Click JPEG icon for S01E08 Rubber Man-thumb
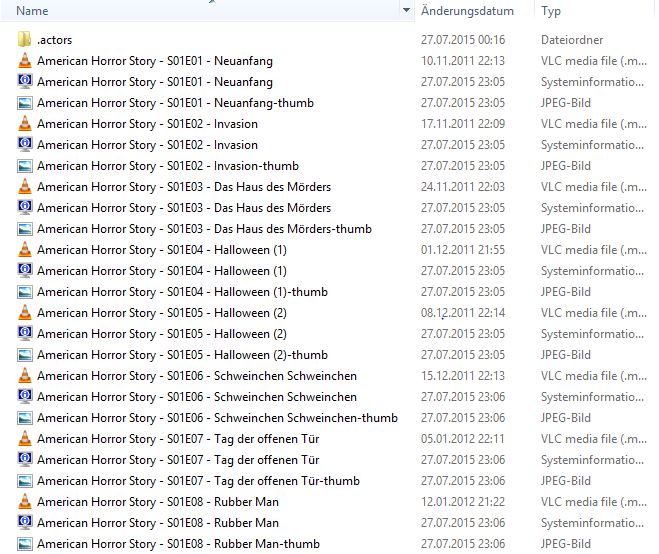Screen dimensions: 659x554 (25, 544)
